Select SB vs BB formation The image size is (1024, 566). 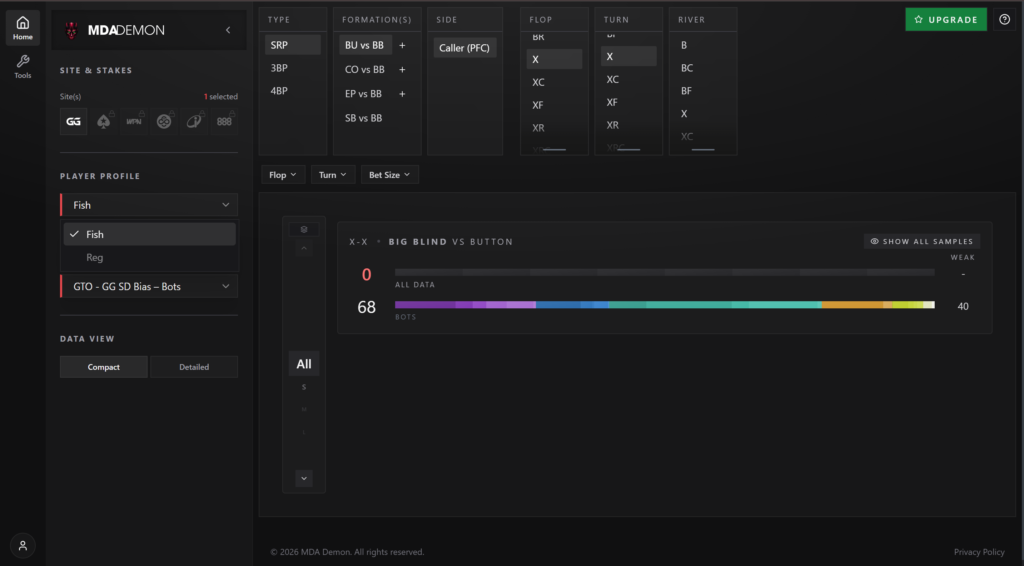[x=363, y=118]
